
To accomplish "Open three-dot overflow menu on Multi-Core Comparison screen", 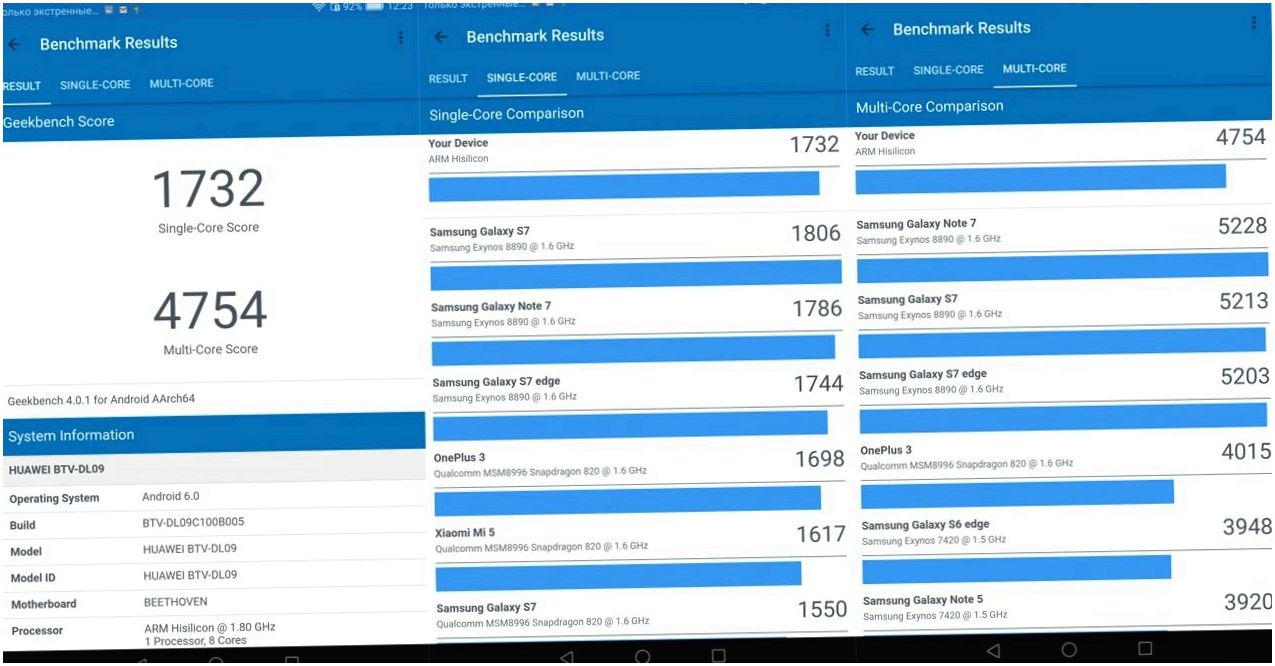I will tap(1253, 23).
